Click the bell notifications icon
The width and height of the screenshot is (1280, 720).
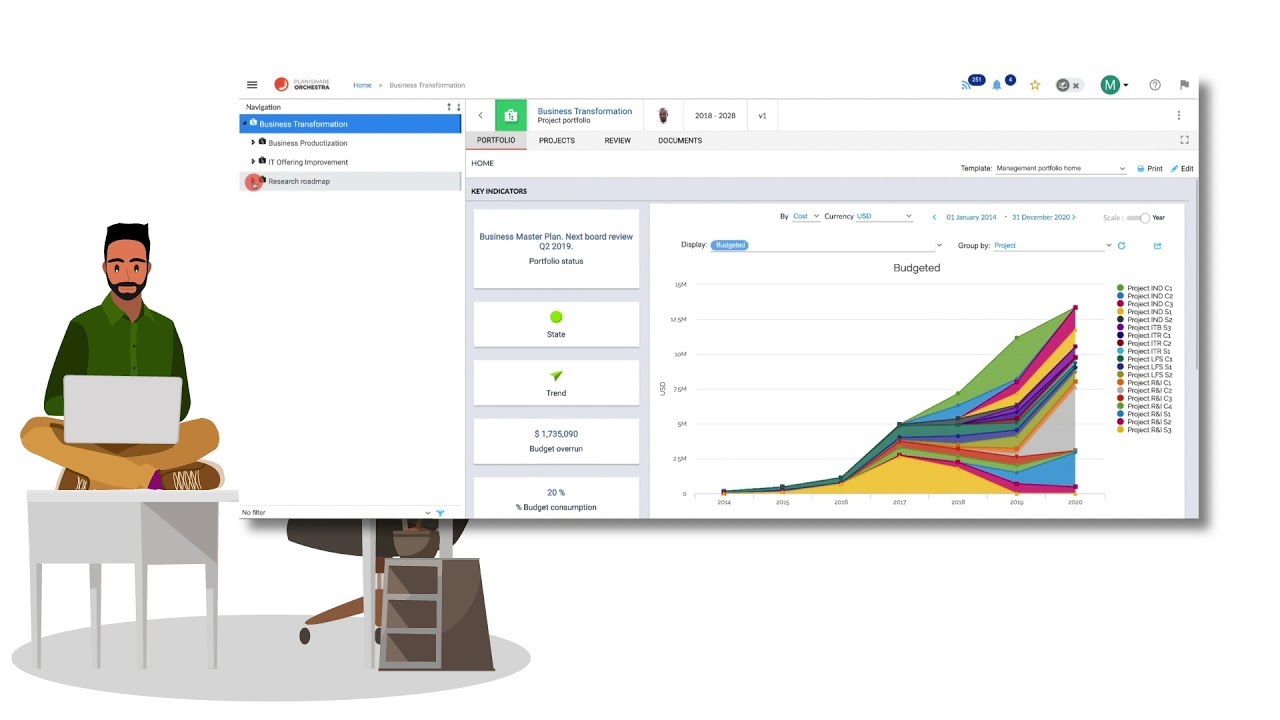[x=997, y=85]
